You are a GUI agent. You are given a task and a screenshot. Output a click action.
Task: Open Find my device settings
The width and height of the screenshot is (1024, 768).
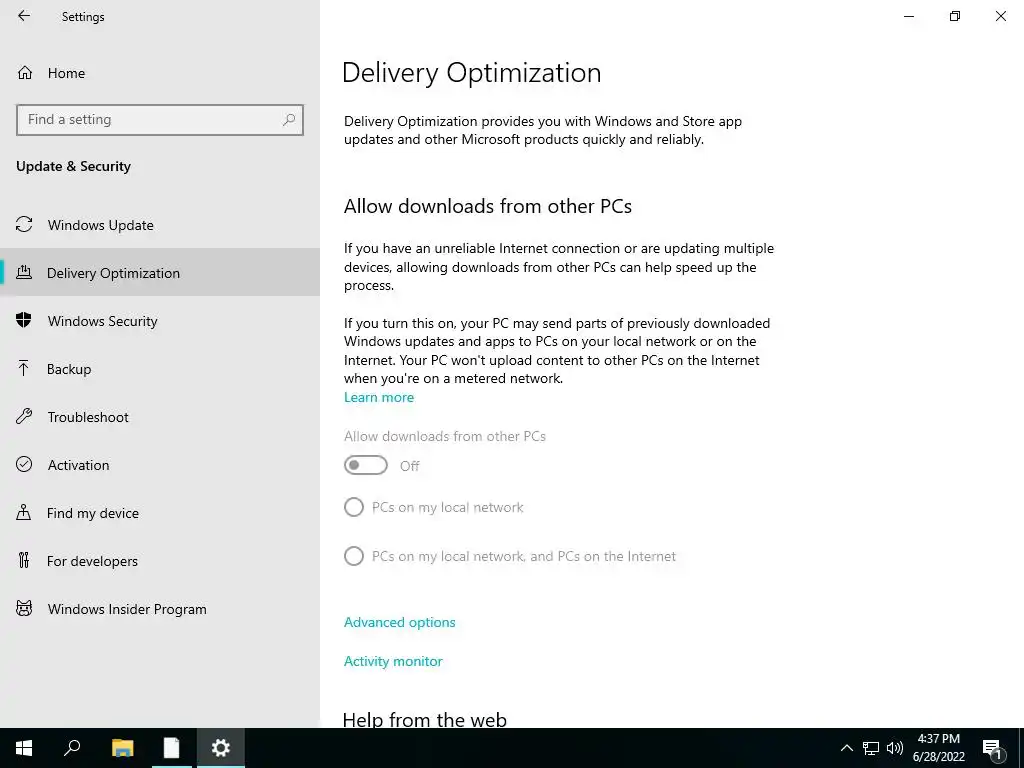tap(160, 513)
